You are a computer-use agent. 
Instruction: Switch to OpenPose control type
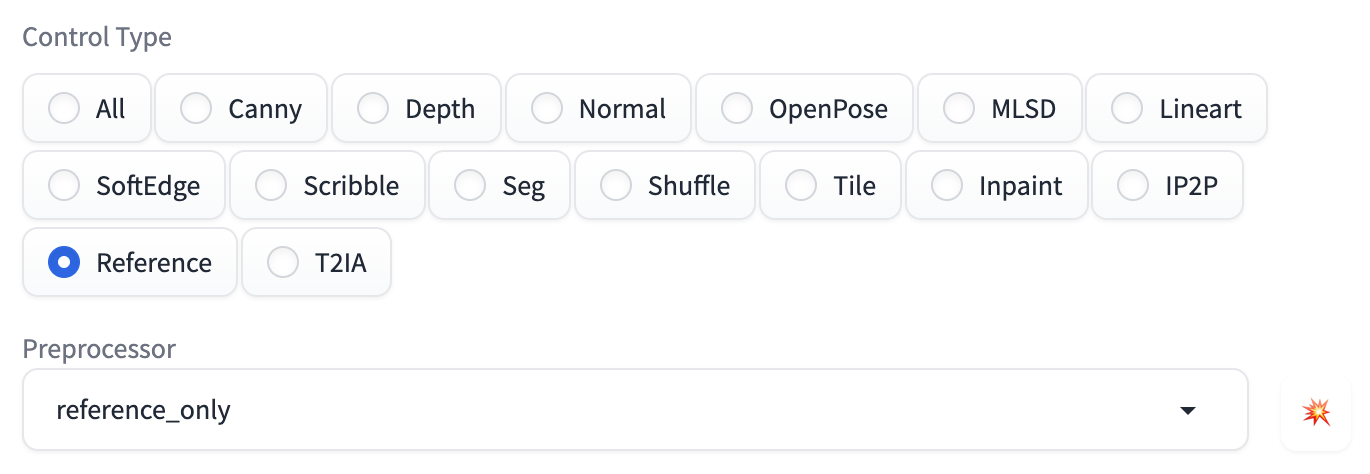point(737,108)
